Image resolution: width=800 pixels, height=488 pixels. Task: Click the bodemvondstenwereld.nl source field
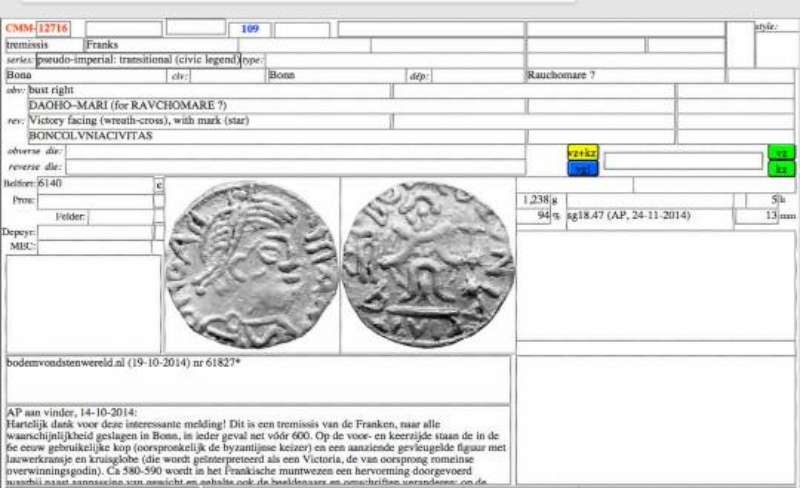click(x=258, y=380)
